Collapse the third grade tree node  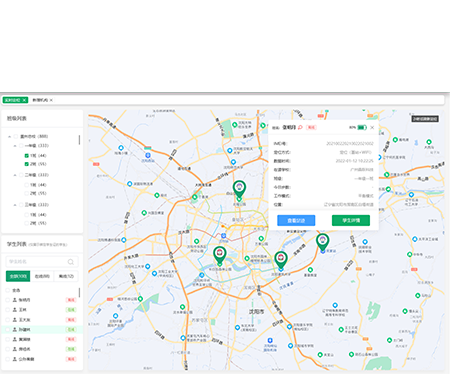[15, 205]
